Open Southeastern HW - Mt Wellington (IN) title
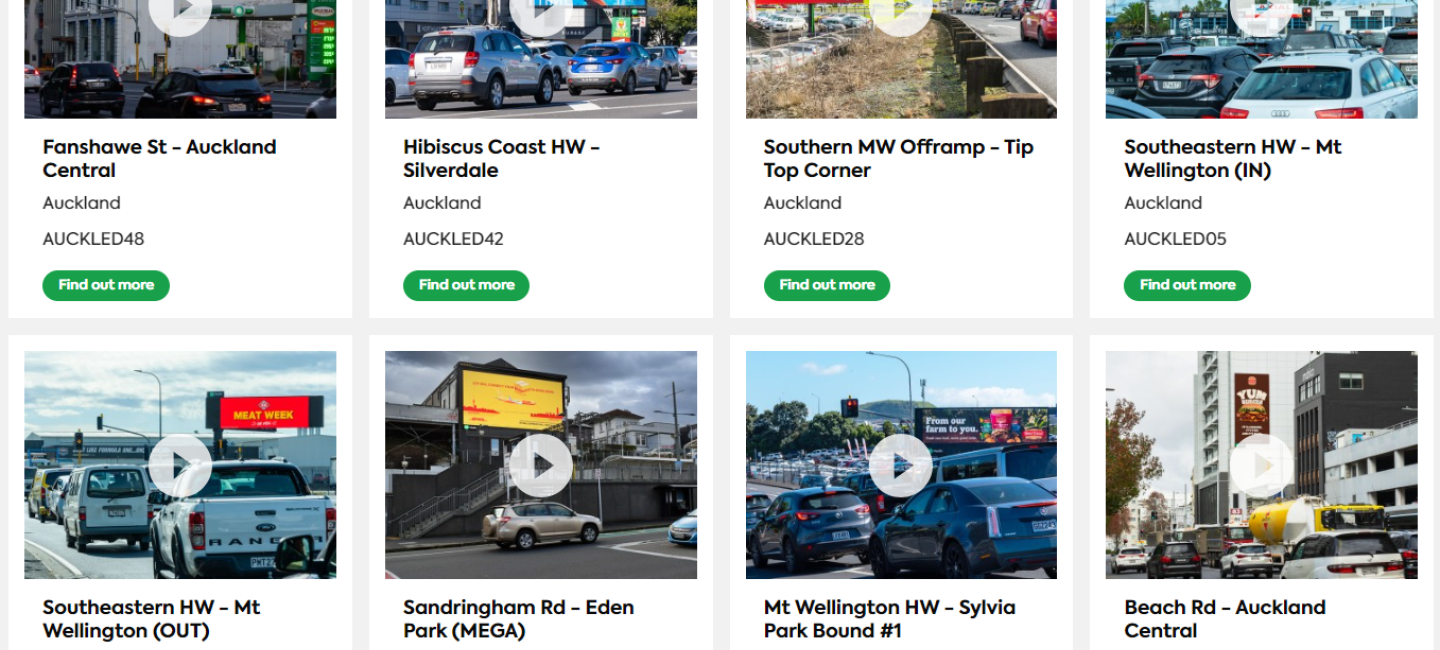 [1233, 158]
